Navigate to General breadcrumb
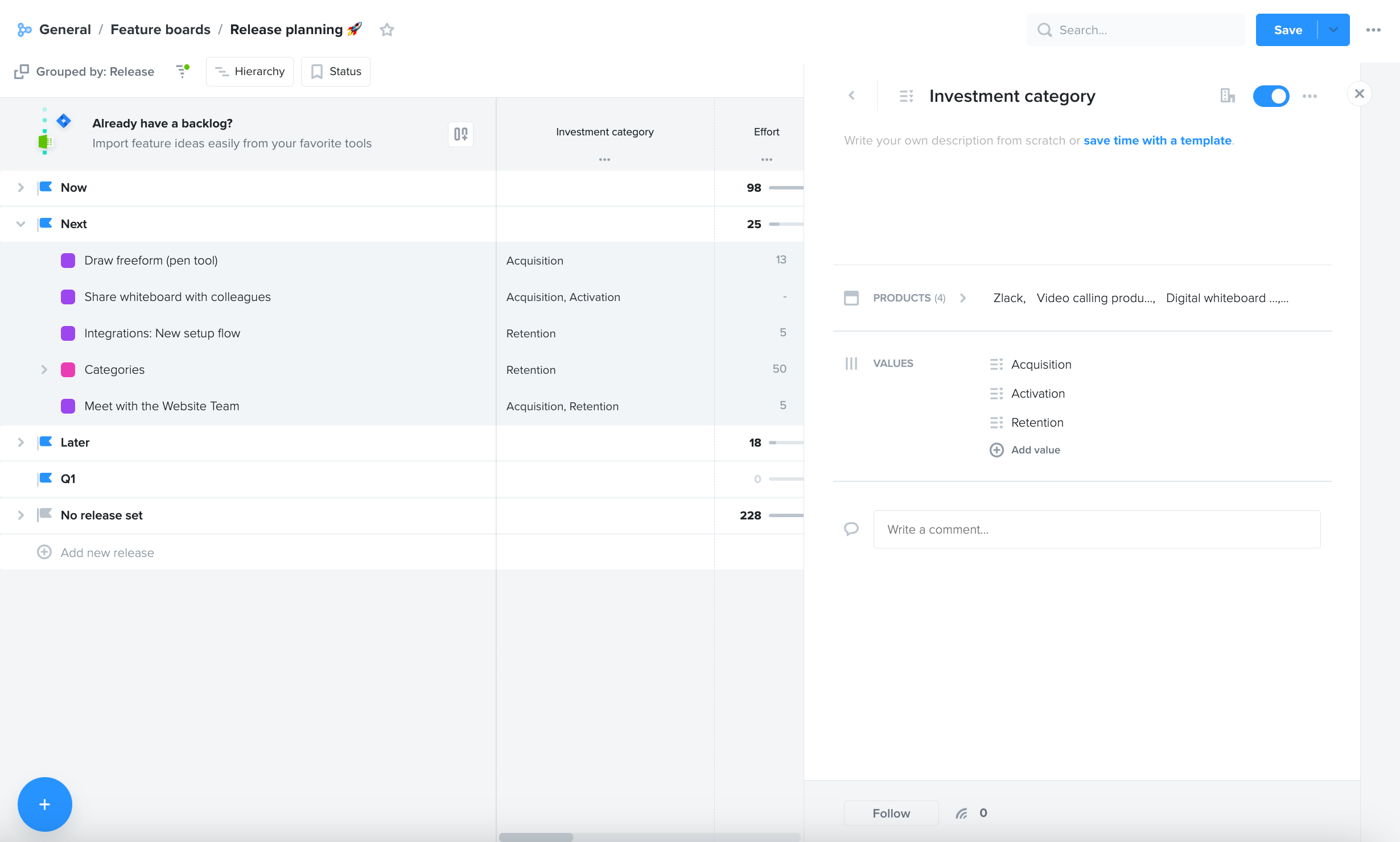The image size is (1400, 842). [x=65, y=30]
